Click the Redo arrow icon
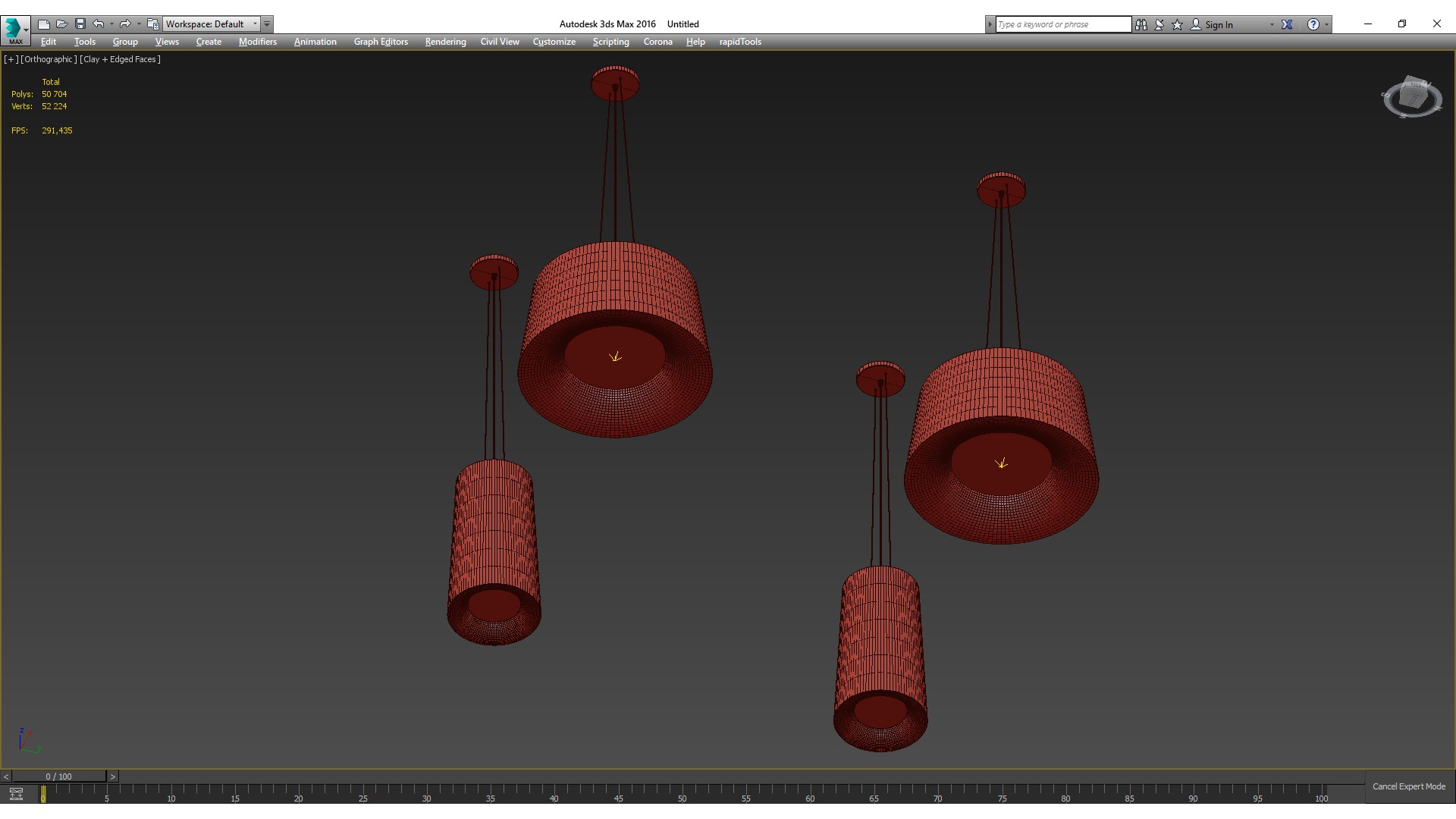 [126, 24]
